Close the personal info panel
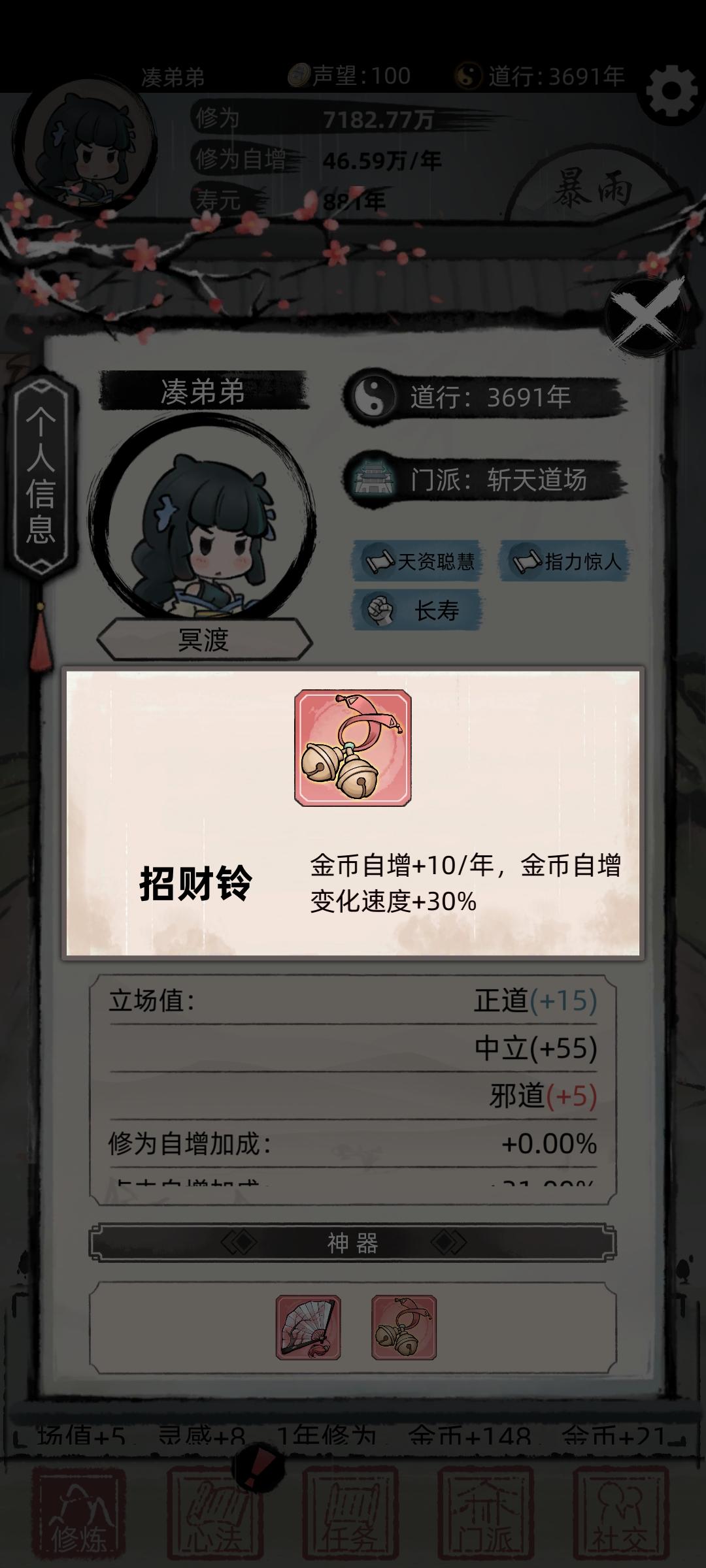This screenshot has width=706, height=1568. [x=645, y=317]
